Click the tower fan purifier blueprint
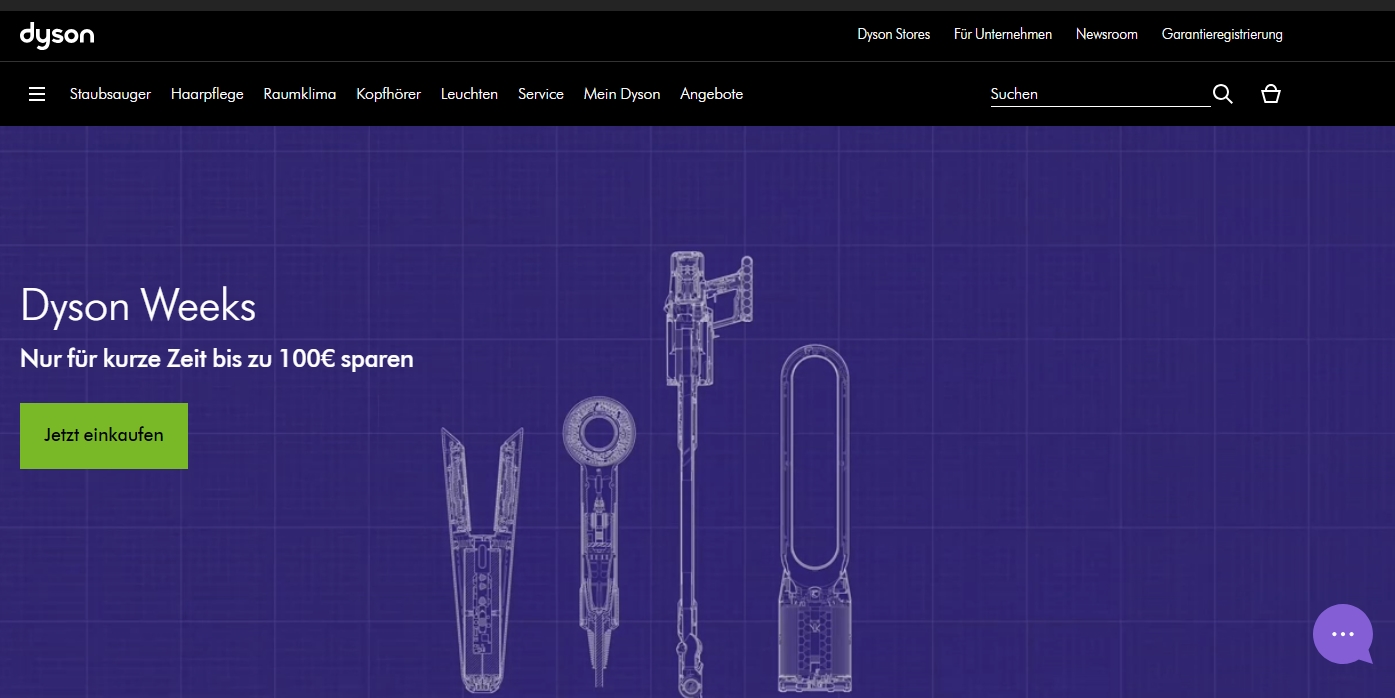 pos(816,519)
